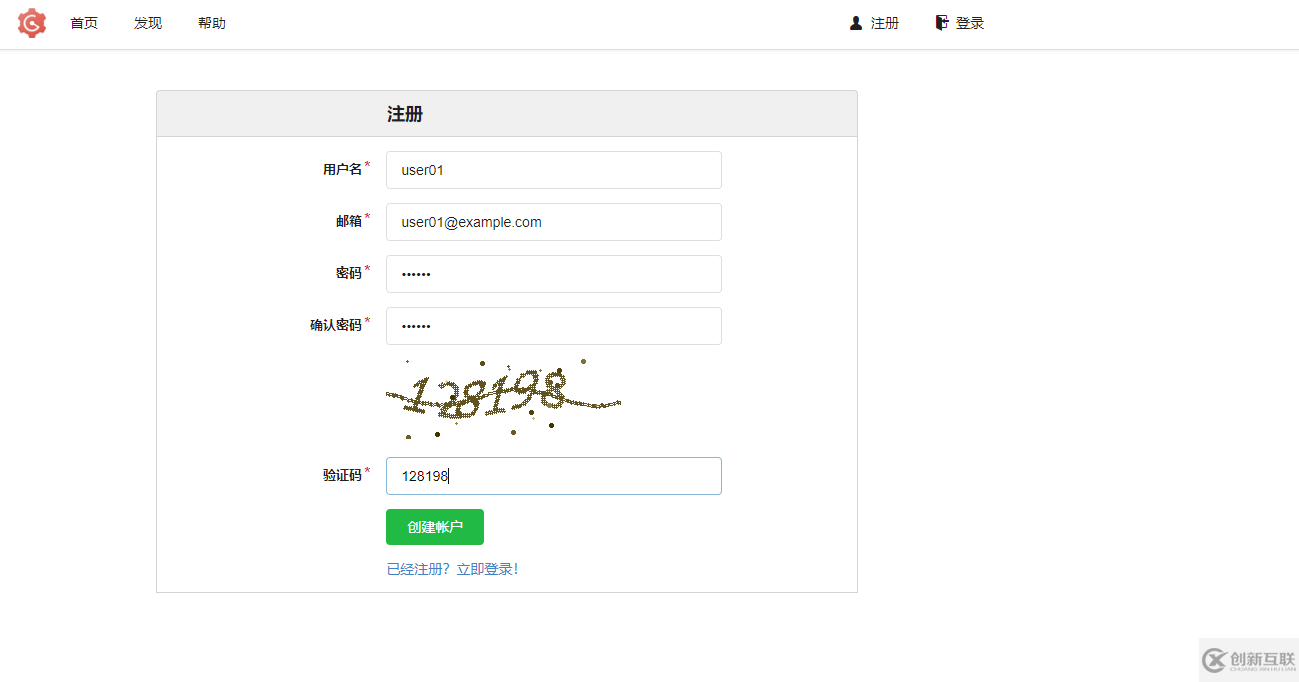Click the required asterisk next to 用户名

[367, 163]
